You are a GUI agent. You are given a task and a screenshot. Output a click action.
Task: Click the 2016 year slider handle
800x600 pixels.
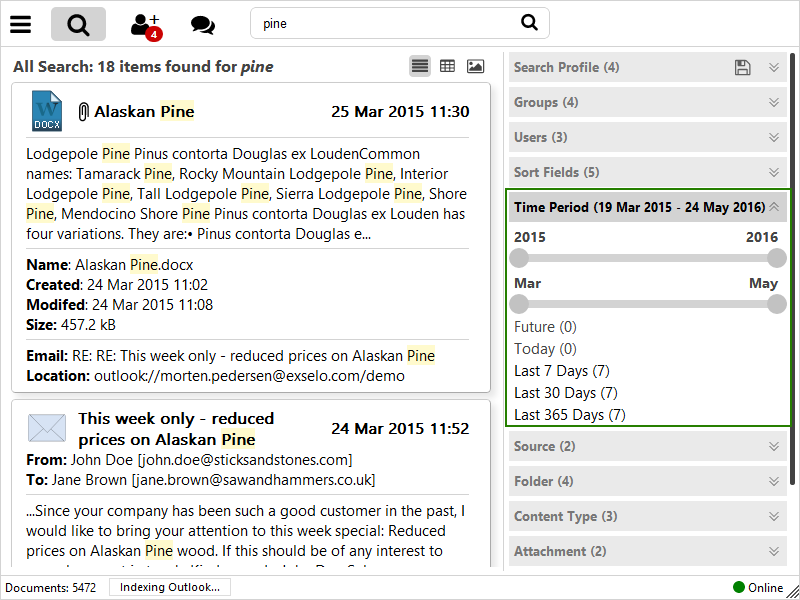776,258
